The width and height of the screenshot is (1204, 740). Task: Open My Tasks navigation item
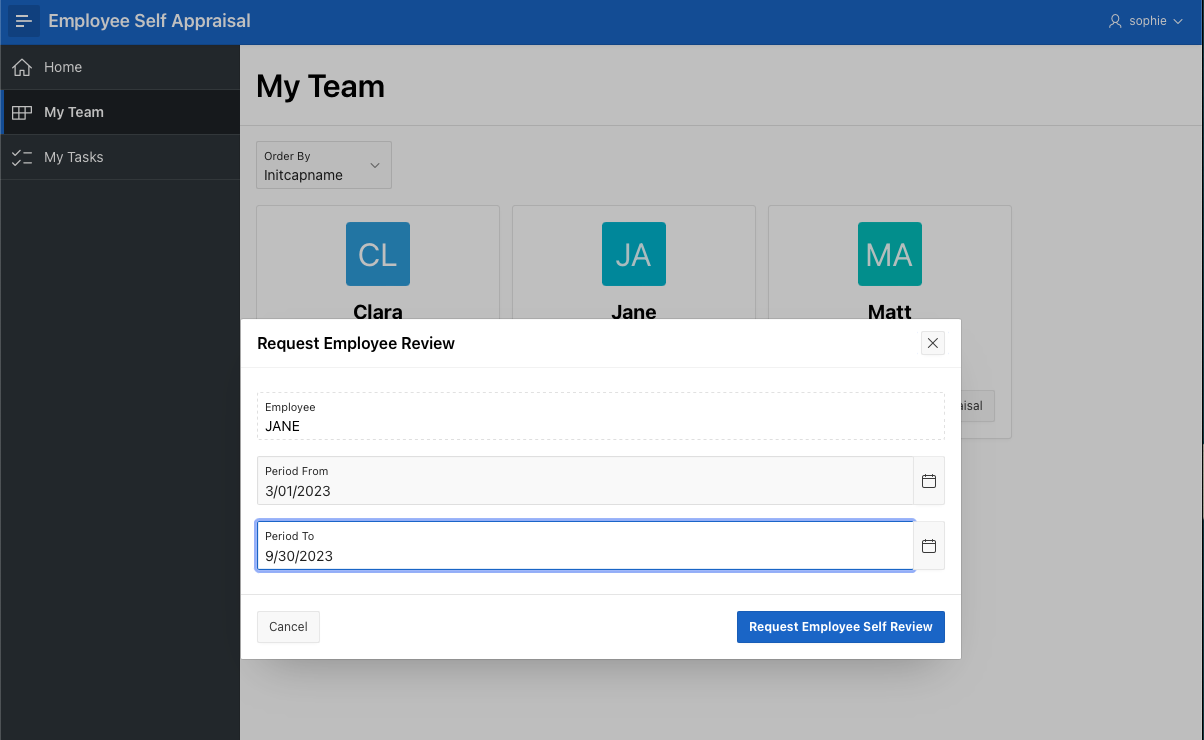74,157
